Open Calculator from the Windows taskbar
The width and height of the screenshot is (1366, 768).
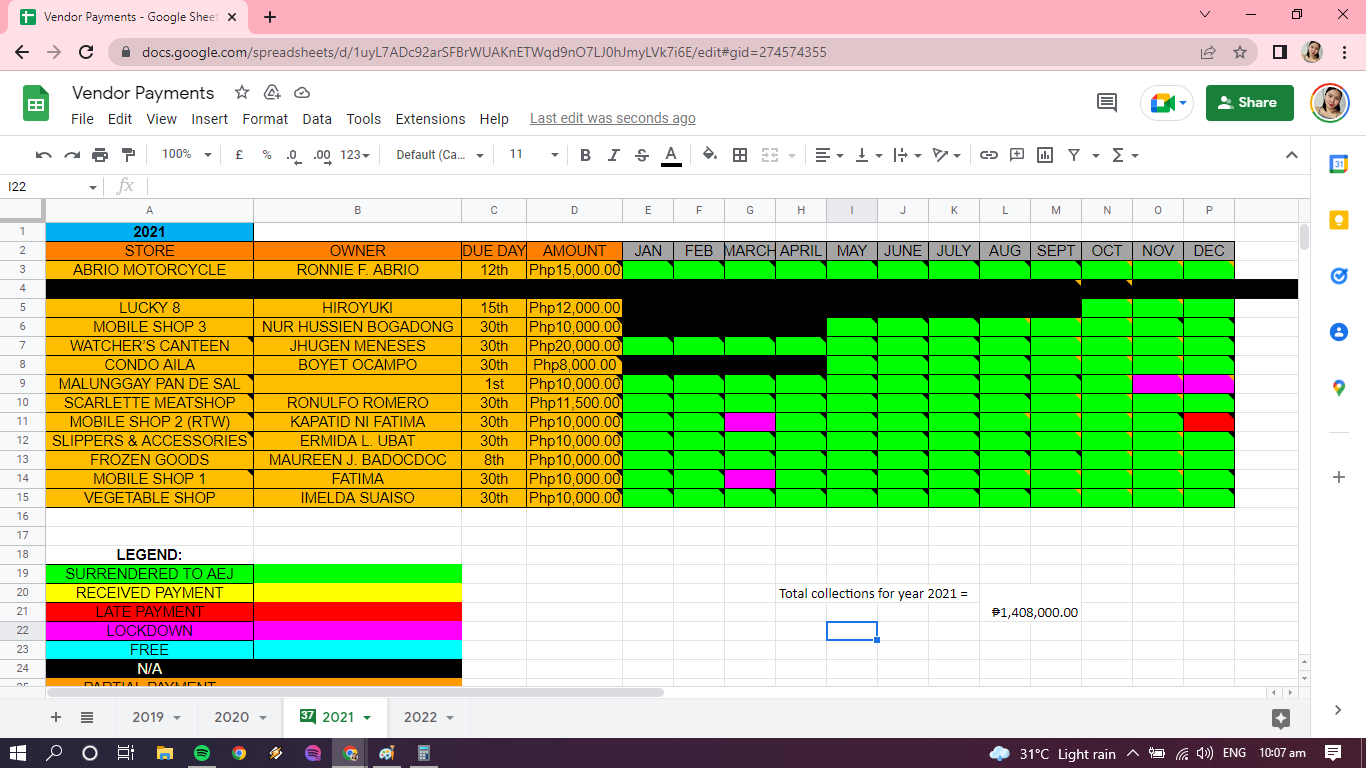pos(423,753)
